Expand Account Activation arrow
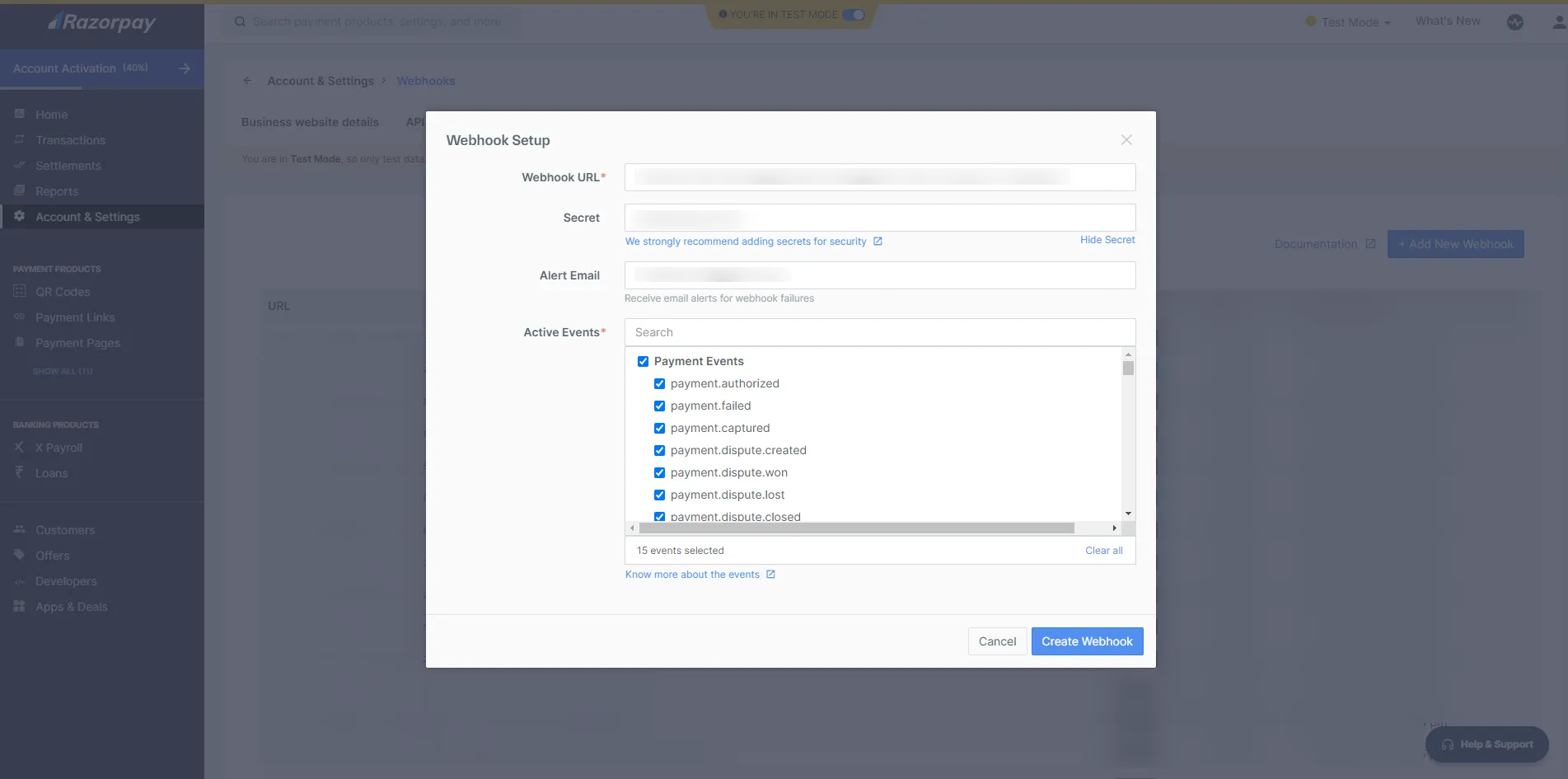The image size is (1568, 779). click(185, 68)
